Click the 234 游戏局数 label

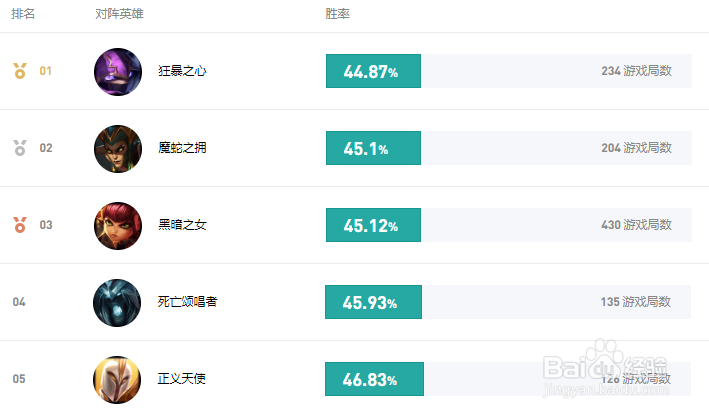[637, 71]
